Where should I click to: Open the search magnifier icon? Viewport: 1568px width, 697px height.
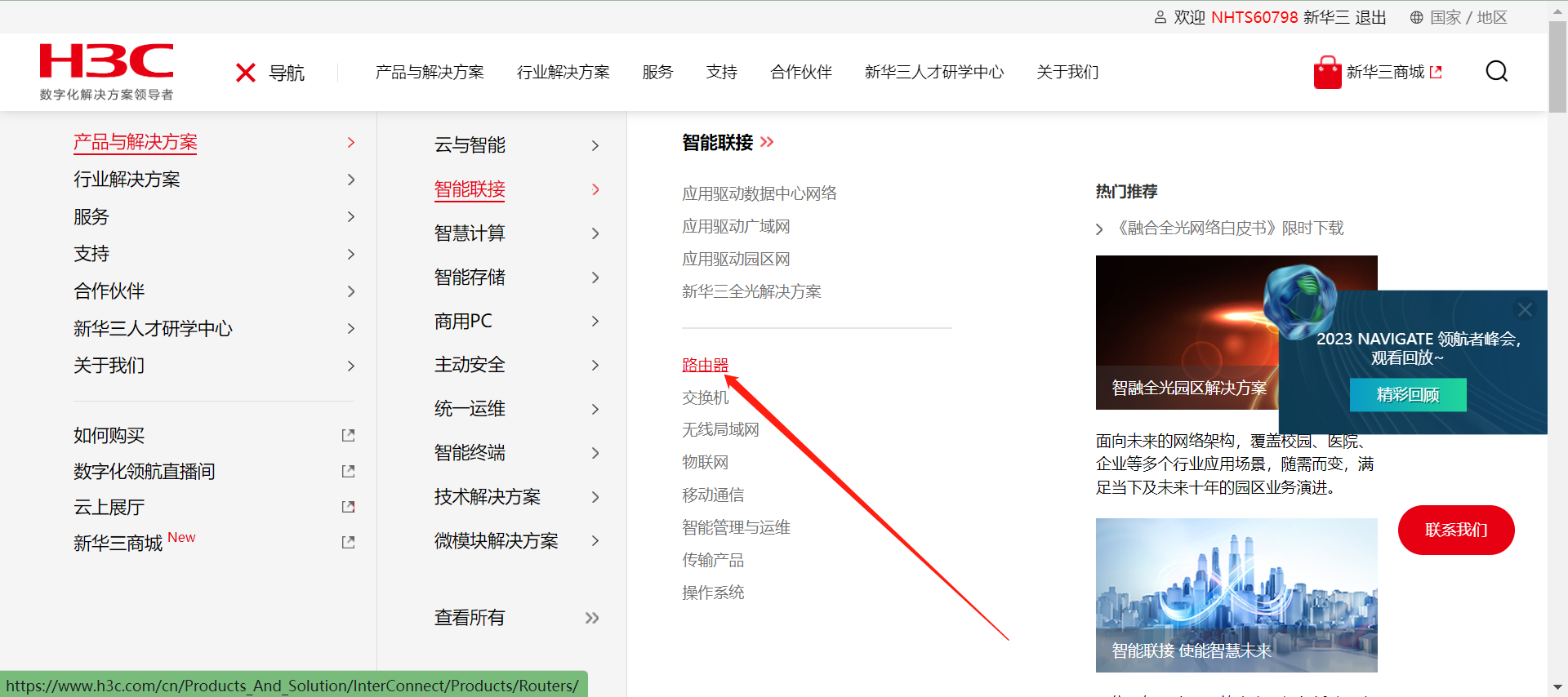pos(1496,72)
